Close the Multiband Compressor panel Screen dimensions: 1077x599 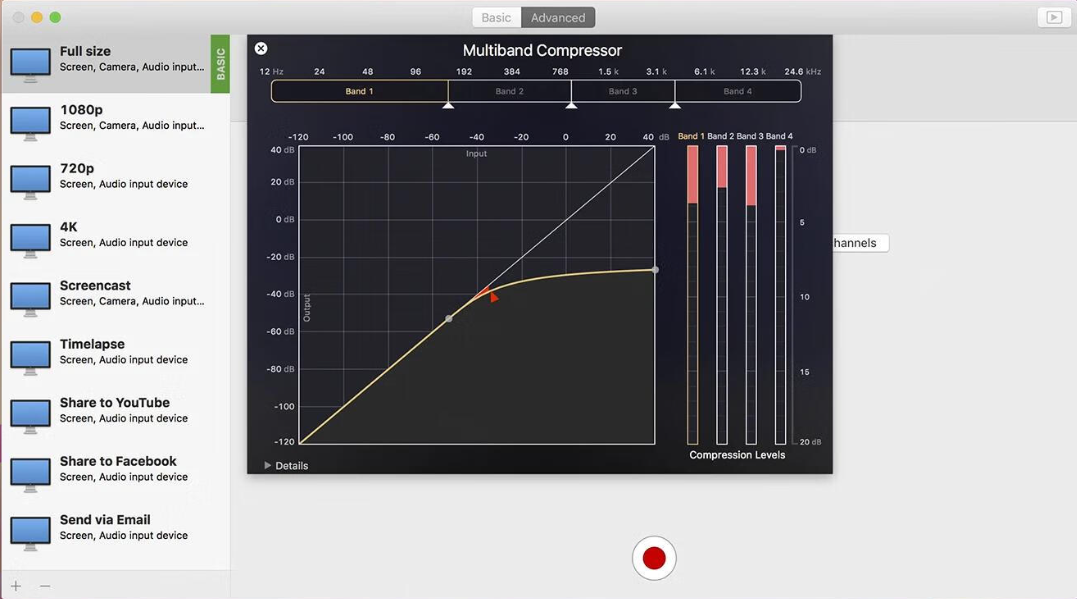pyautogui.click(x=261, y=48)
